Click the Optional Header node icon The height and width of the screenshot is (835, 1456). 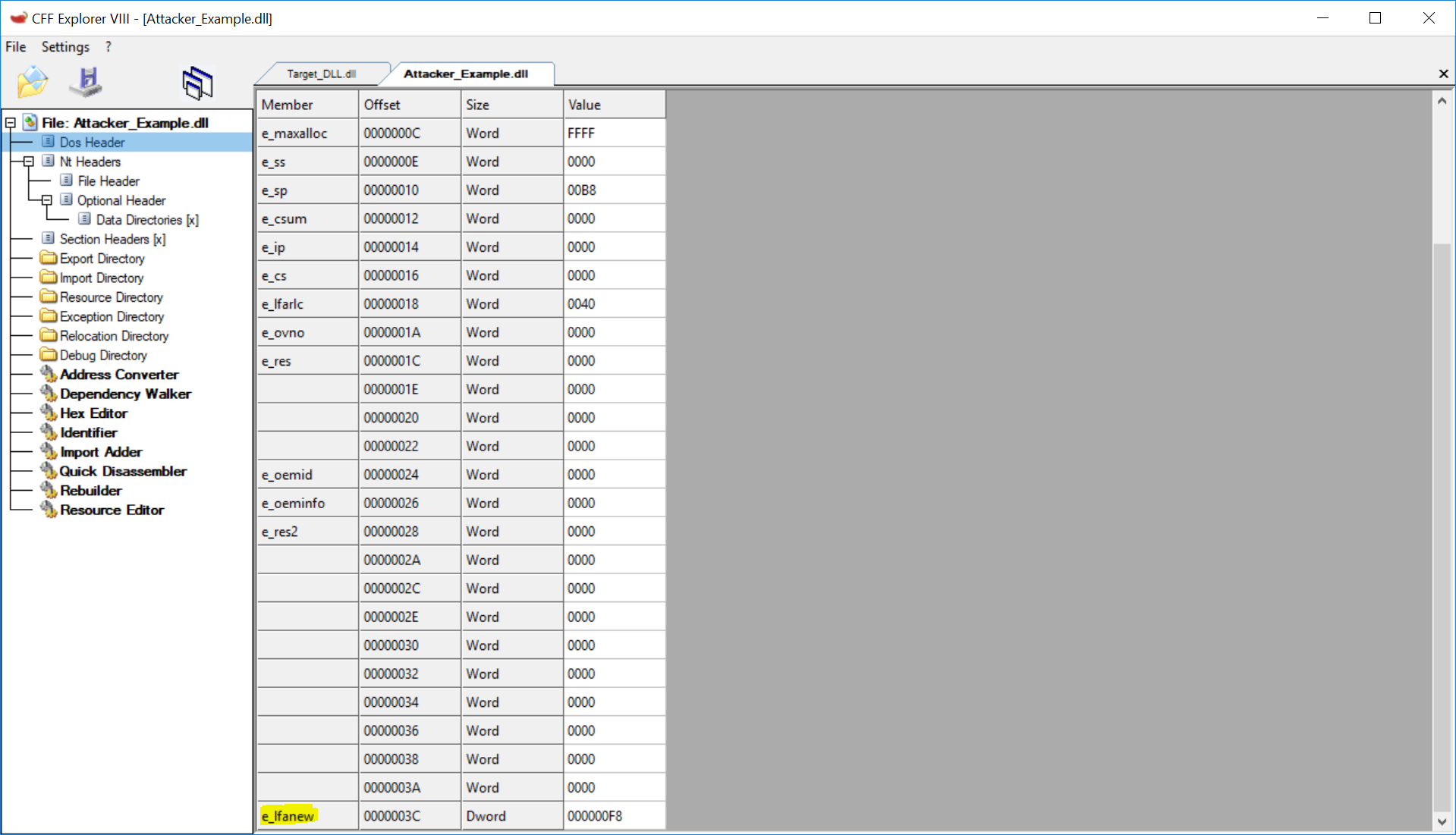(x=67, y=199)
